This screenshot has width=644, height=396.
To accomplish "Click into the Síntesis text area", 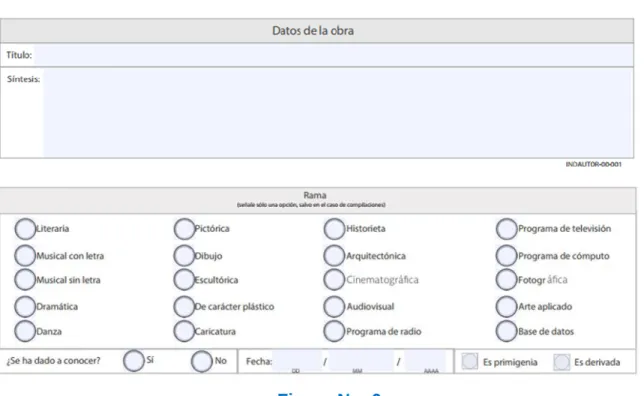I will click(x=338, y=113).
